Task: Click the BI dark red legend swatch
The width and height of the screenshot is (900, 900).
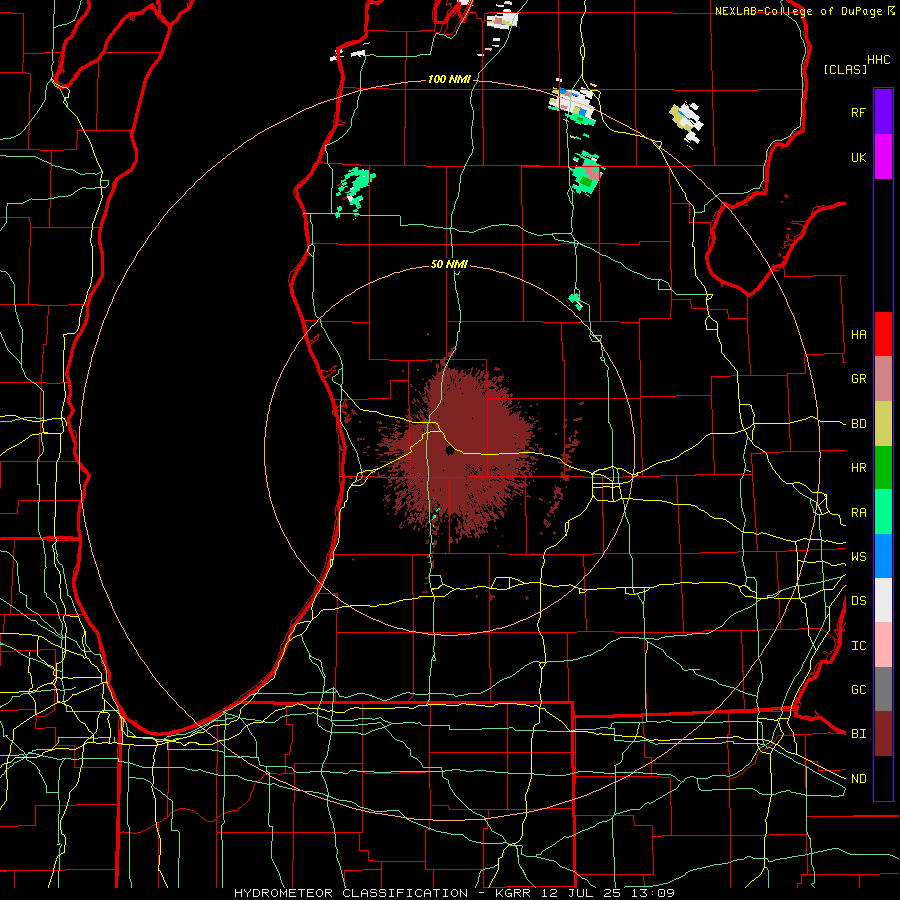Action: (x=883, y=734)
